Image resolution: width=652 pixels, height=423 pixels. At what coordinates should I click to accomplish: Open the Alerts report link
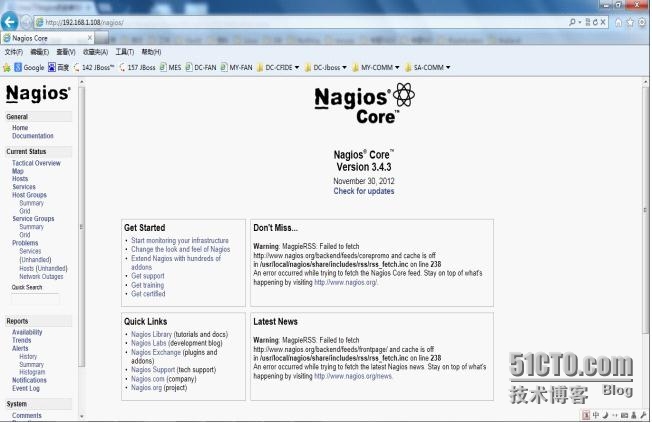[20, 348]
